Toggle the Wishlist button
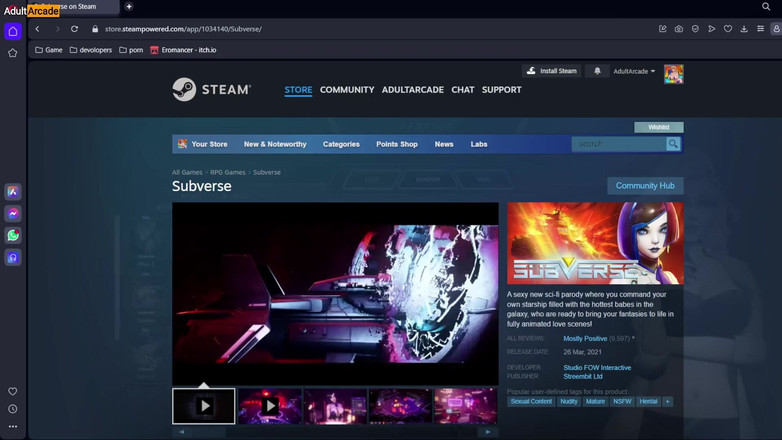The image size is (782, 440). click(x=658, y=127)
